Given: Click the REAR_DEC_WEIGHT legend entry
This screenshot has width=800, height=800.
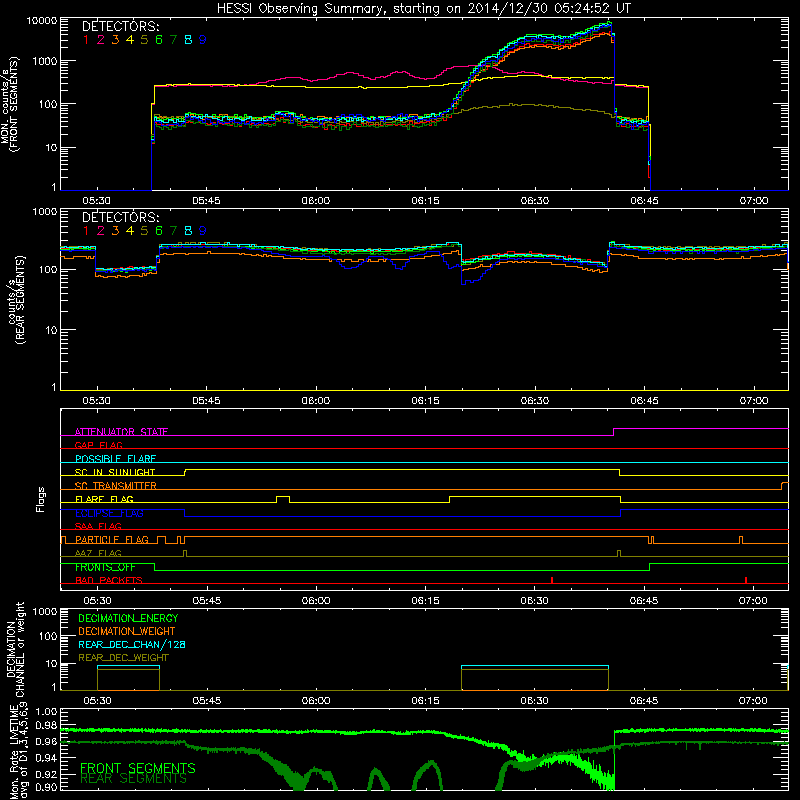Looking at the screenshot, I should point(123,658).
